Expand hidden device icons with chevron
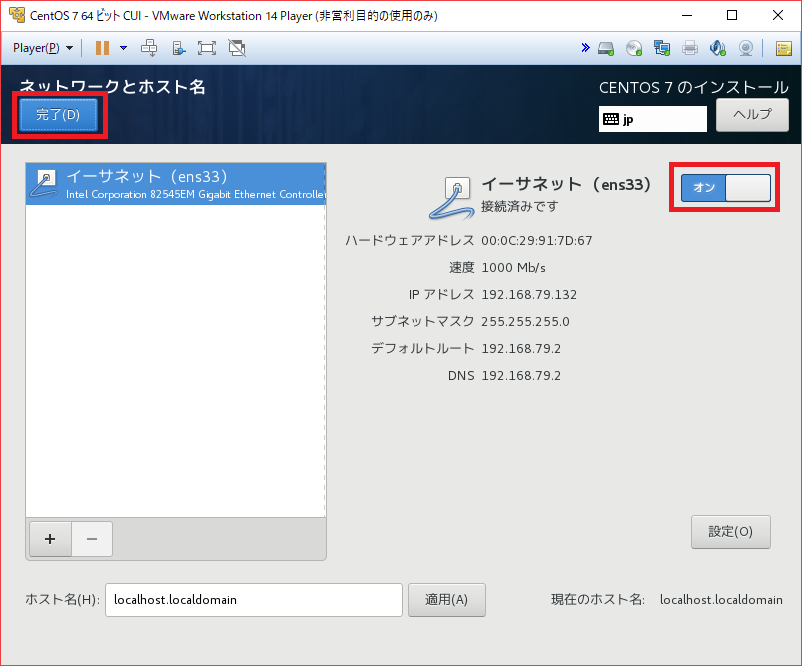Viewport: 802px width, 666px height. pyautogui.click(x=585, y=48)
